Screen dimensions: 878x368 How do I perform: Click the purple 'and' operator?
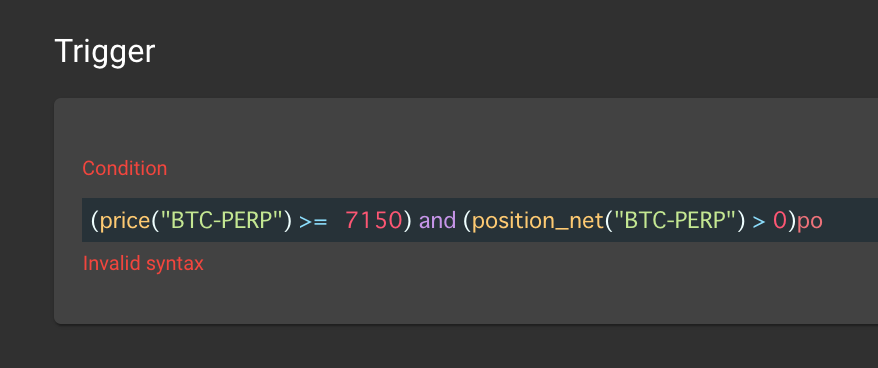[437, 221]
